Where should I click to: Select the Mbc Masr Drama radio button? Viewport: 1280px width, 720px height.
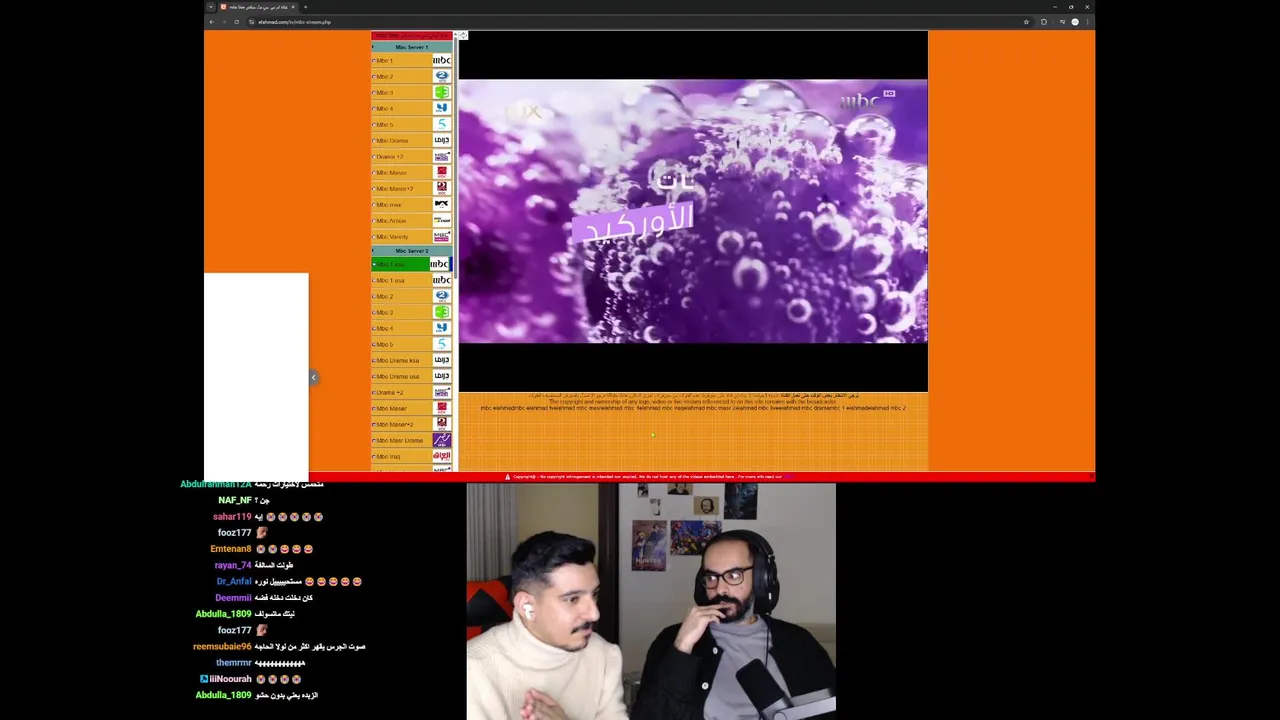pos(374,441)
